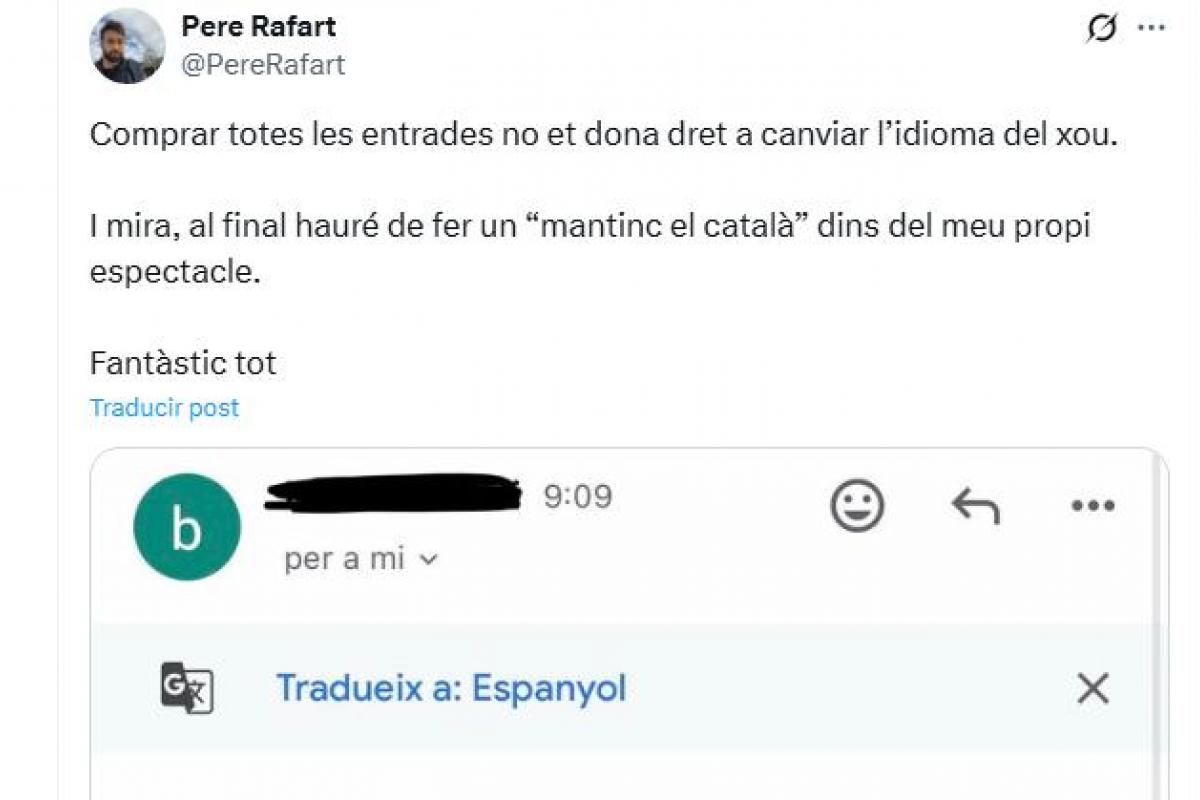Click the "Traducir post" link
This screenshot has width=1200, height=800.
tap(164, 408)
